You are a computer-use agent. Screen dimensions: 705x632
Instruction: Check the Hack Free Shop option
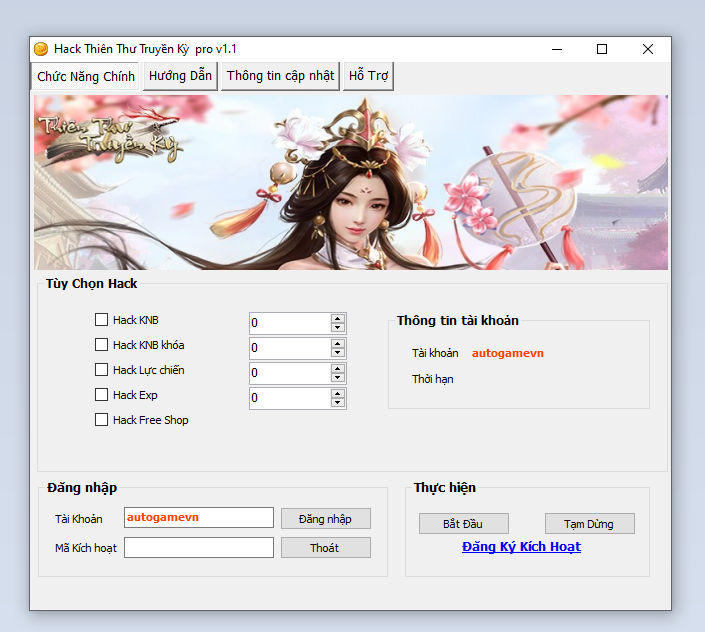(x=101, y=420)
